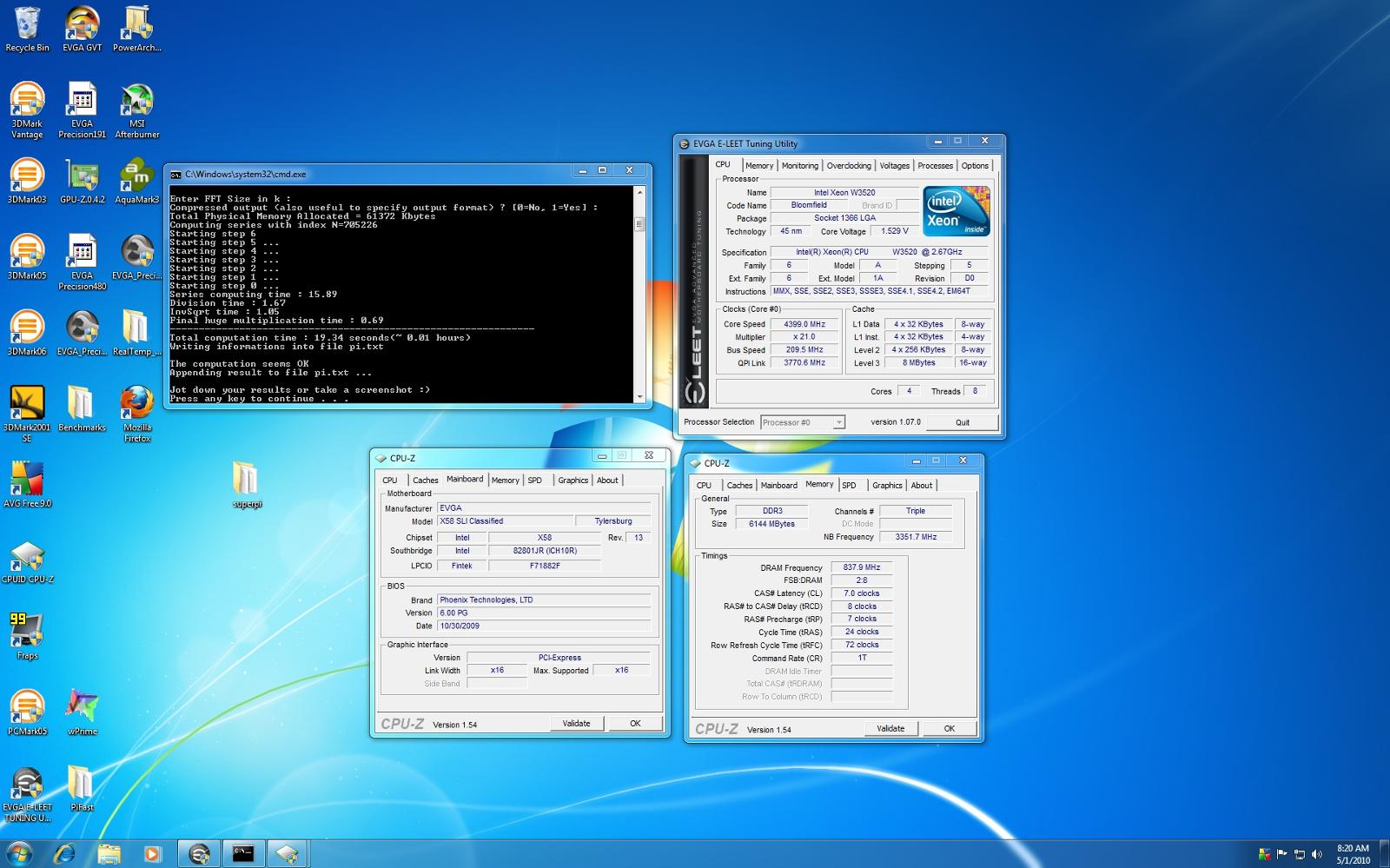Launch Mozilla Firefox shortcut
Viewport: 1390px width, 868px height.
coord(136,414)
